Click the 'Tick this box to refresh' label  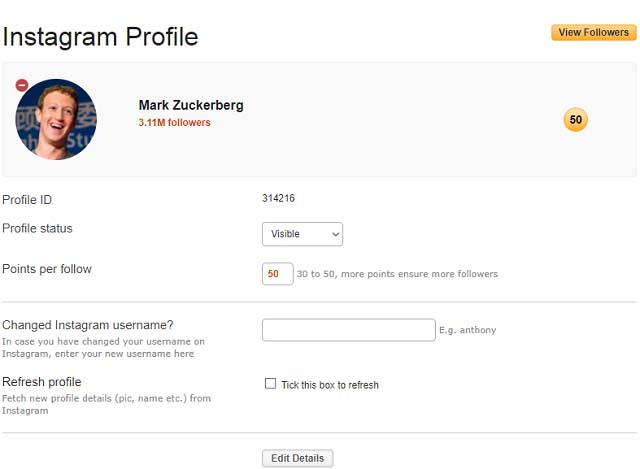(x=330, y=385)
